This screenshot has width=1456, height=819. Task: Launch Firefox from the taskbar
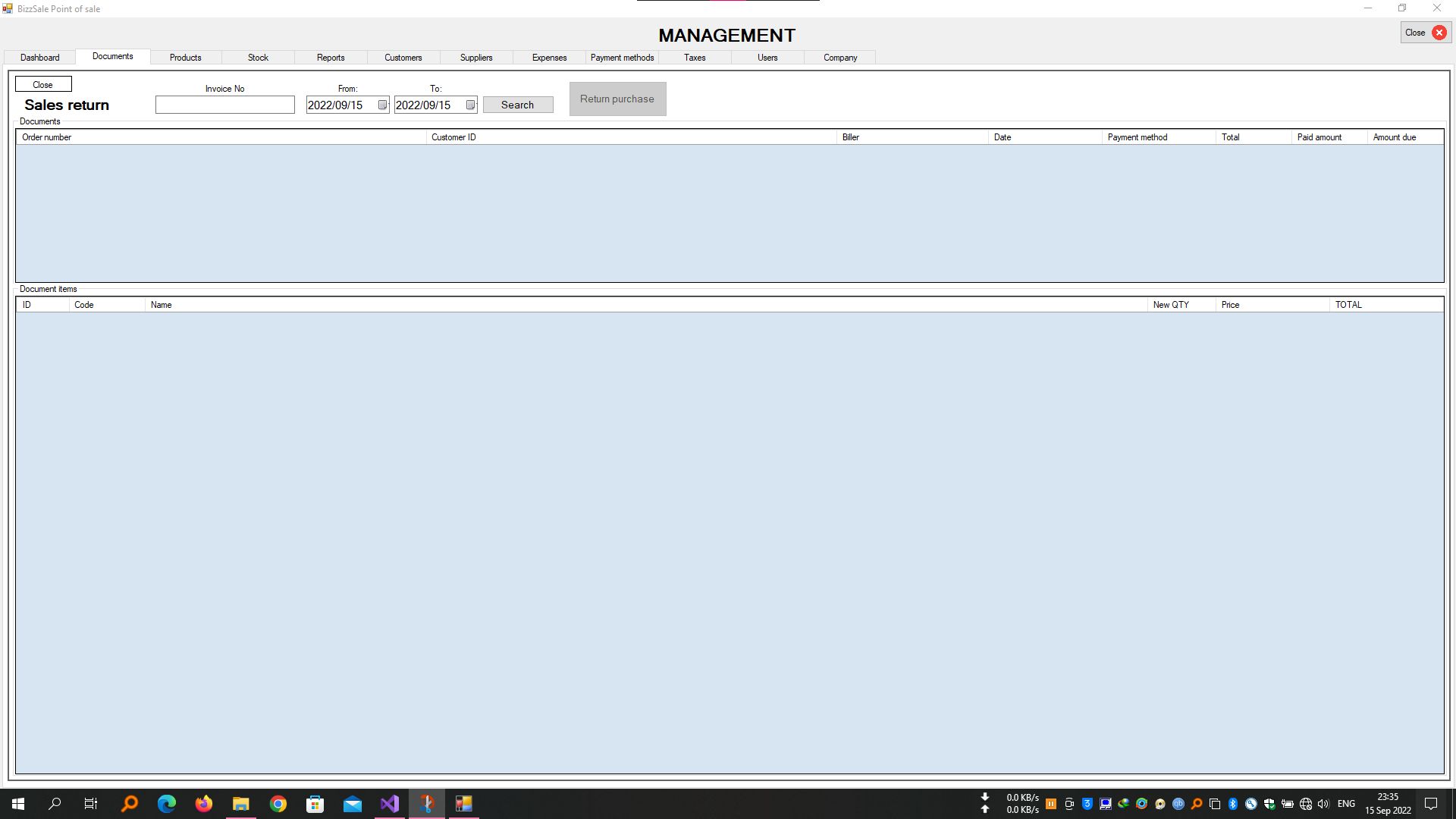[203, 804]
